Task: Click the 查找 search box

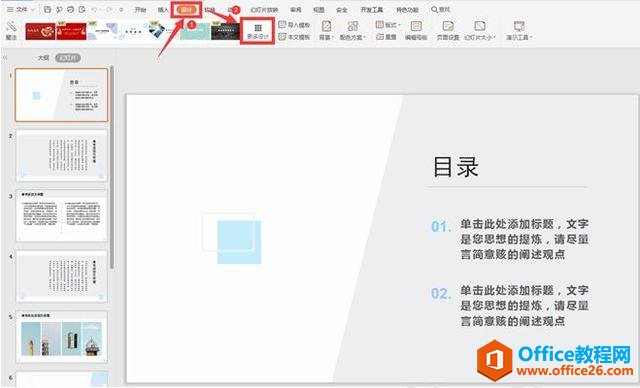Action: pos(441,9)
